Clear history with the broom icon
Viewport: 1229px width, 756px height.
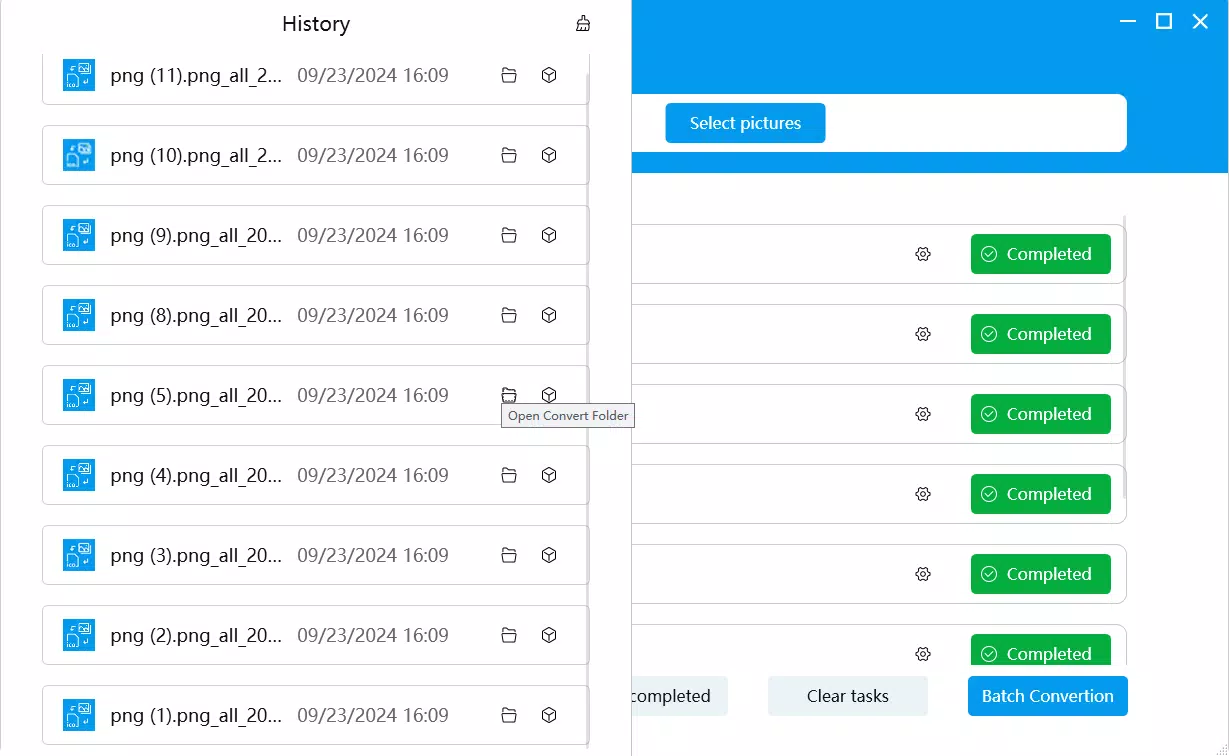click(x=583, y=24)
